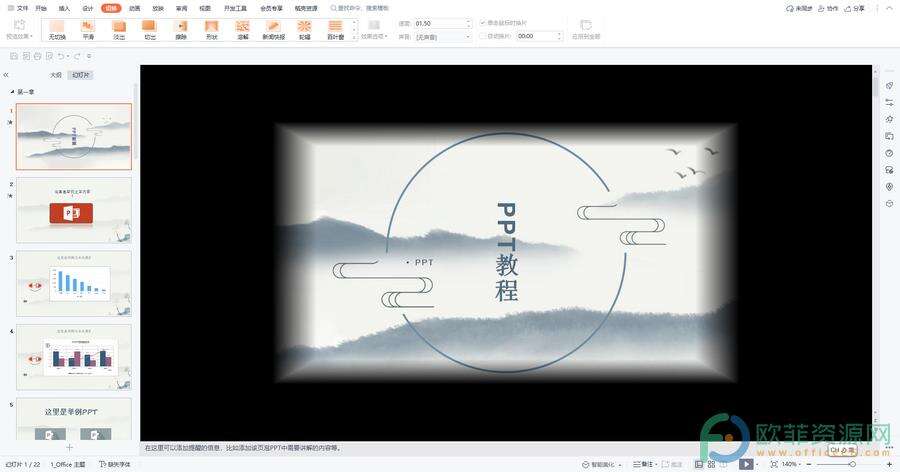Viewport: 900px width, 472px height.
Task: Open the slideshow options dropdown arrow
Action: click(x=757, y=464)
